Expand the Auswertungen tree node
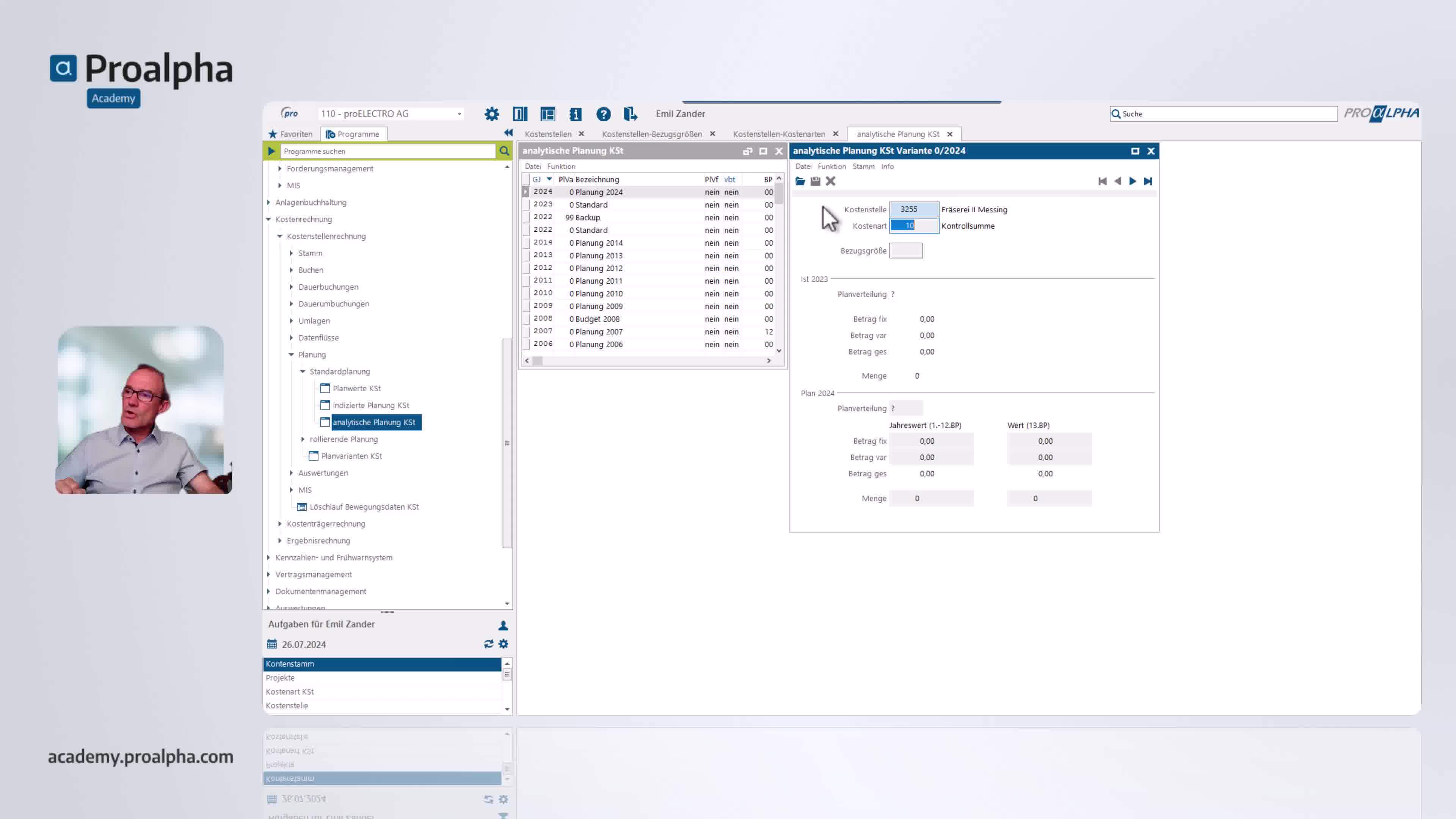 click(x=292, y=473)
